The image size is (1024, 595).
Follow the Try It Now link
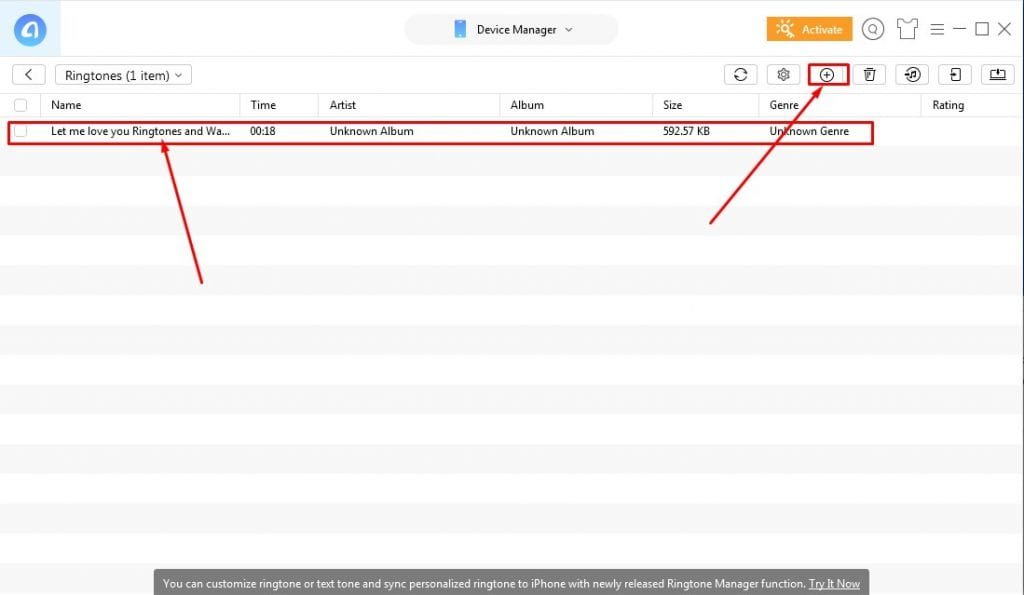pos(834,583)
